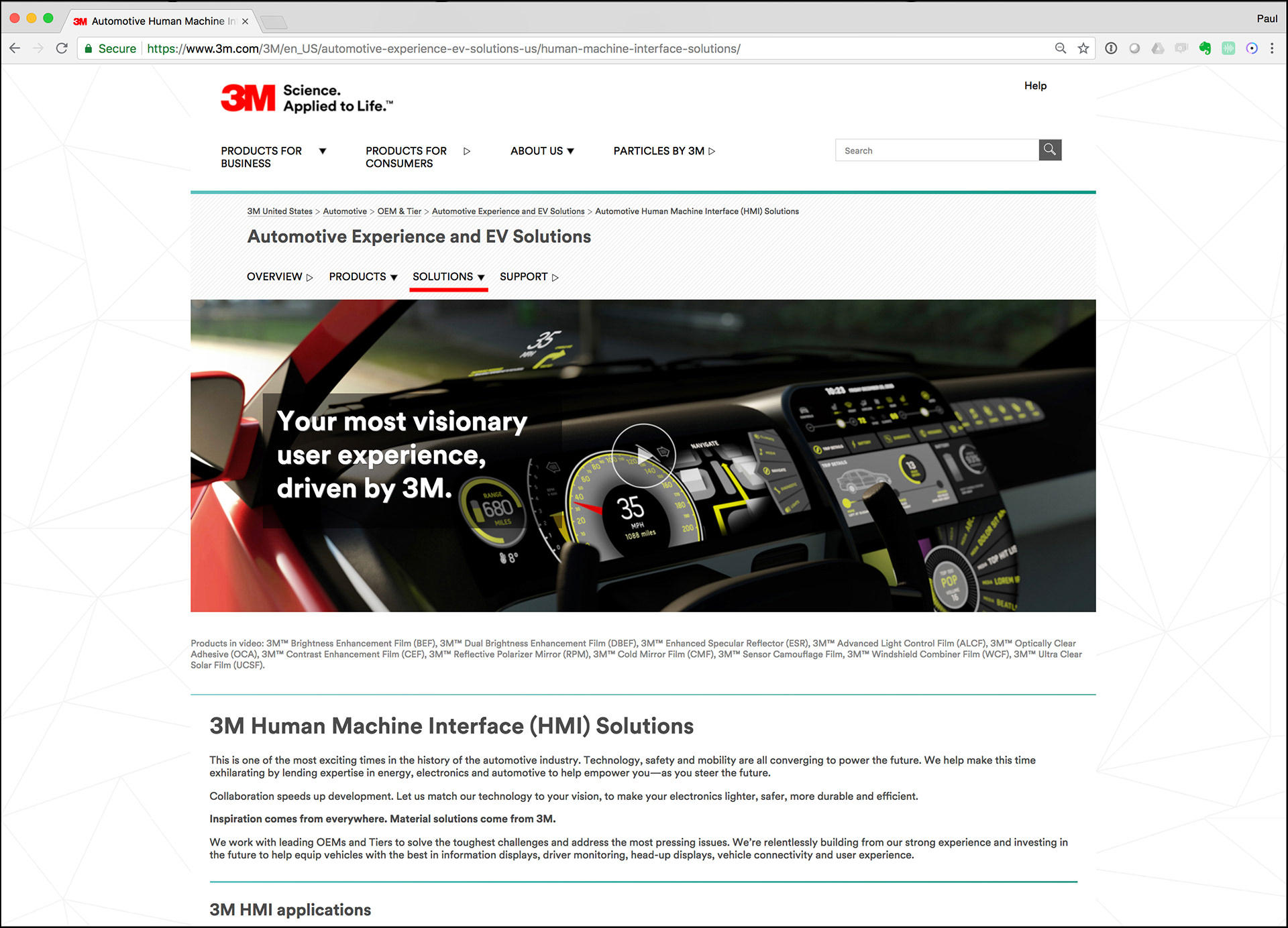The image size is (1288, 928).
Task: Go to OEM & Tier breadcrumb
Action: pos(399,211)
